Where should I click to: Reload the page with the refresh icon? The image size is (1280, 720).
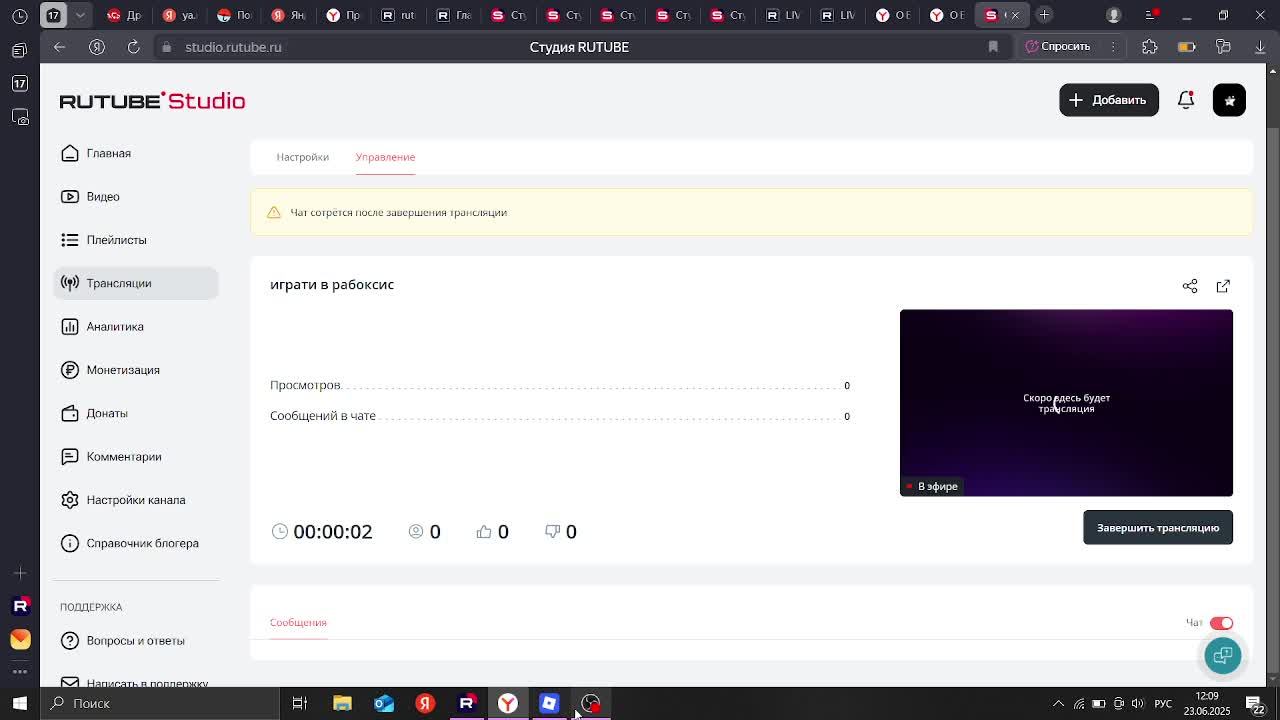(x=133, y=47)
